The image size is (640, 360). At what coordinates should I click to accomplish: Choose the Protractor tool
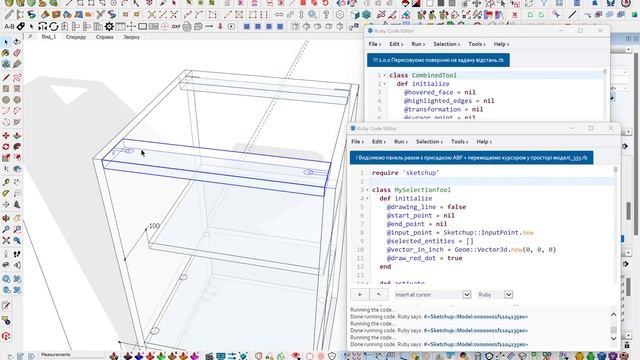point(6,193)
